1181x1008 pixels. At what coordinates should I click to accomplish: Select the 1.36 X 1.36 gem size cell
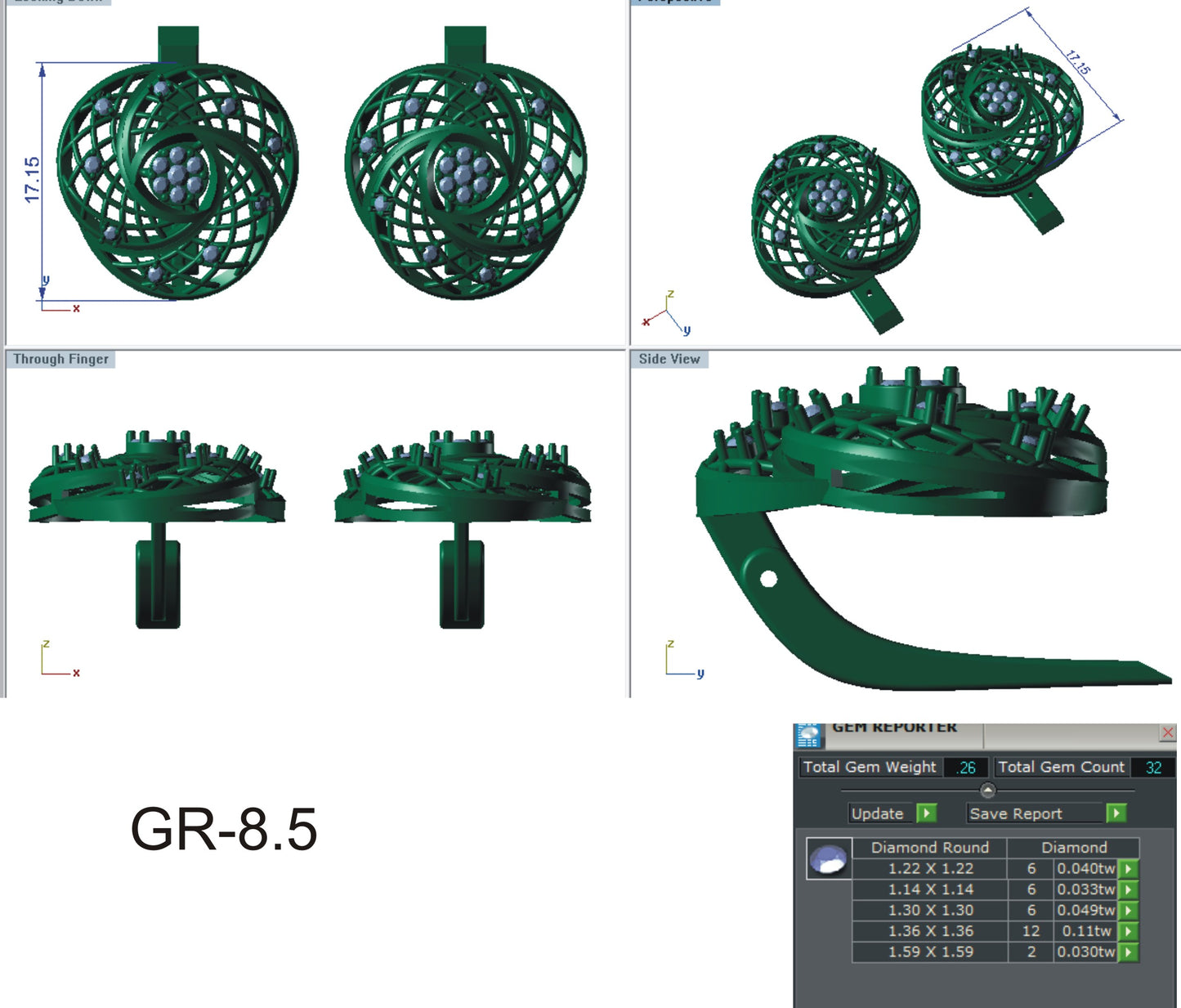[x=930, y=931]
